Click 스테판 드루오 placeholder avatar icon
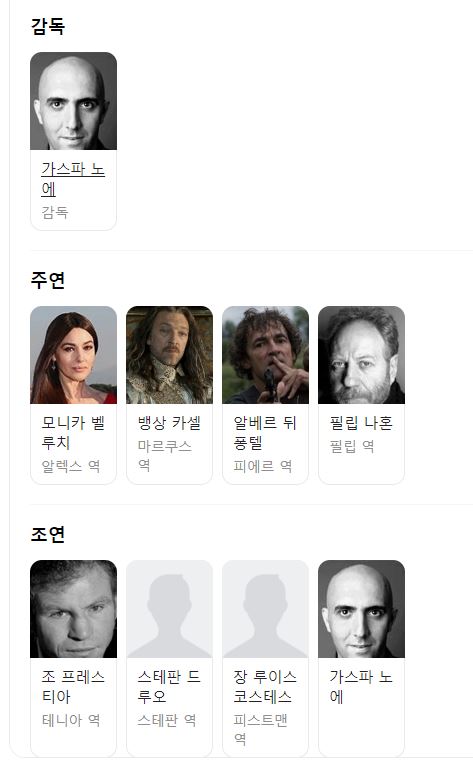This screenshot has height=766, width=473. (170, 609)
